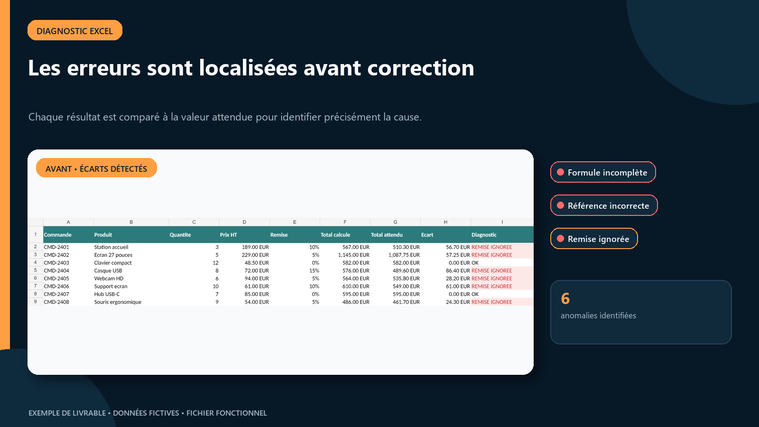Image resolution: width=759 pixels, height=427 pixels.
Task: Click the Souris ergonomique product cell
Action: click(x=131, y=302)
